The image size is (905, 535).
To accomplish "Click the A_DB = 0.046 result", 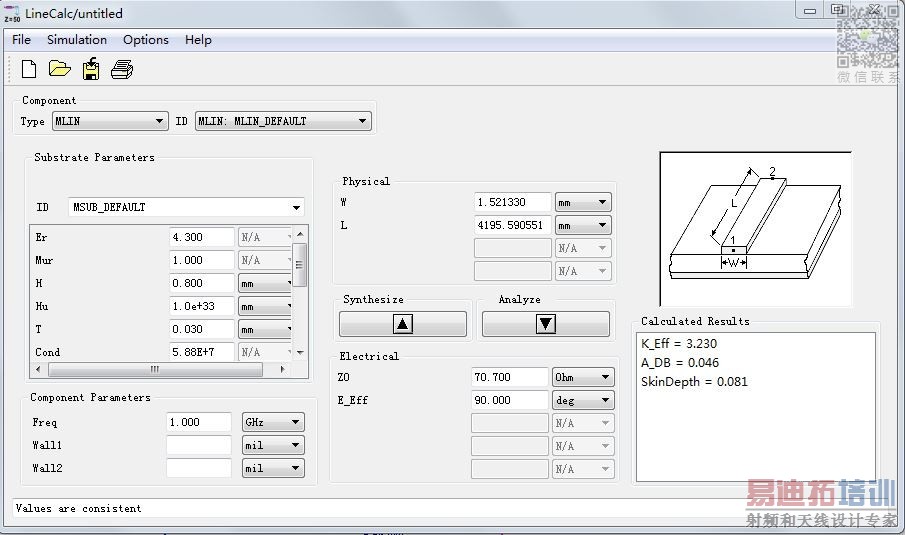I will tap(680, 363).
